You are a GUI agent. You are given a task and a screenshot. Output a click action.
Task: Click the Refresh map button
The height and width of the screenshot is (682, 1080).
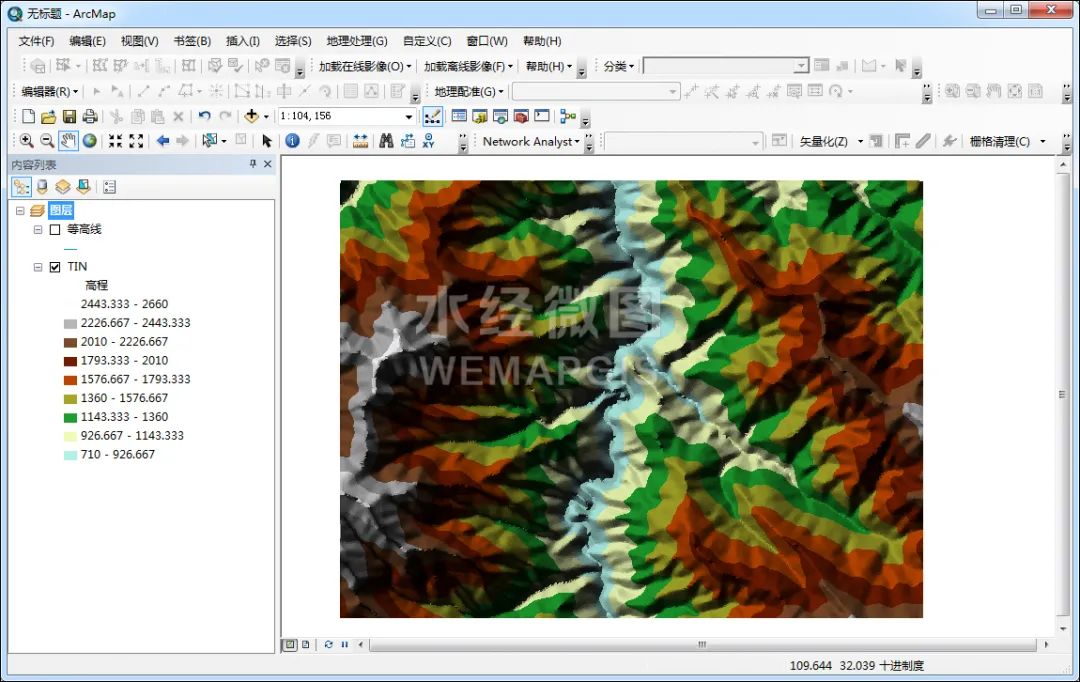click(329, 645)
